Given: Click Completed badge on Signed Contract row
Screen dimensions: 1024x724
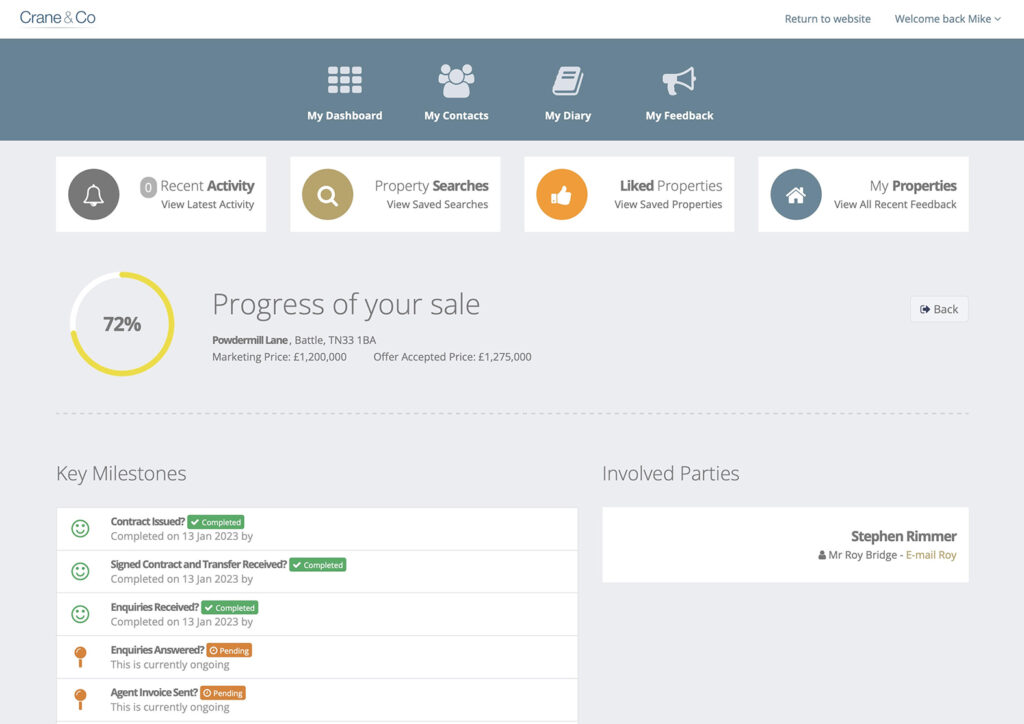Looking at the screenshot, I should pos(318,565).
